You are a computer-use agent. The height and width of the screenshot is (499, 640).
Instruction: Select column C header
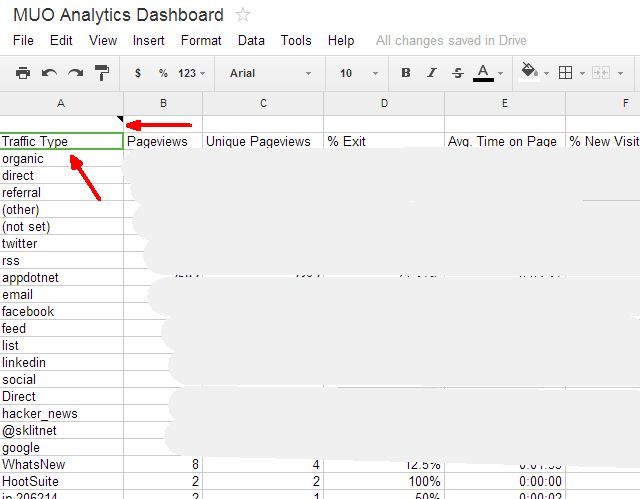(x=263, y=103)
